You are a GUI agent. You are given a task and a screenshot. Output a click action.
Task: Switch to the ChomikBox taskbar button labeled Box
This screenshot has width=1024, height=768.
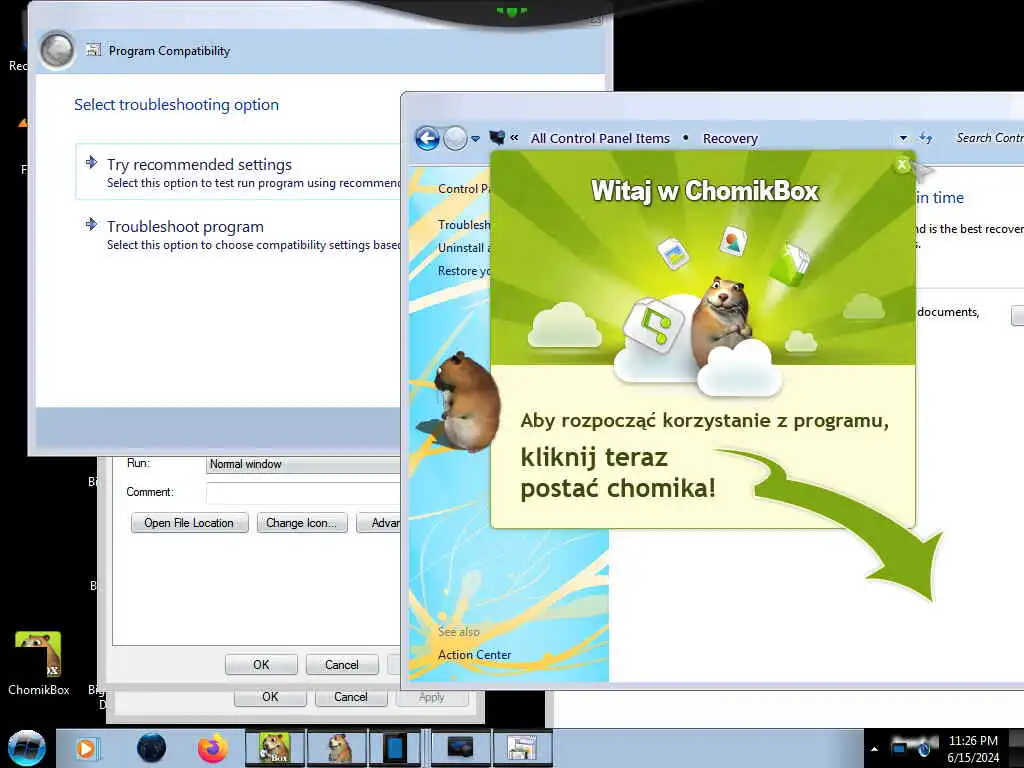tap(274, 748)
